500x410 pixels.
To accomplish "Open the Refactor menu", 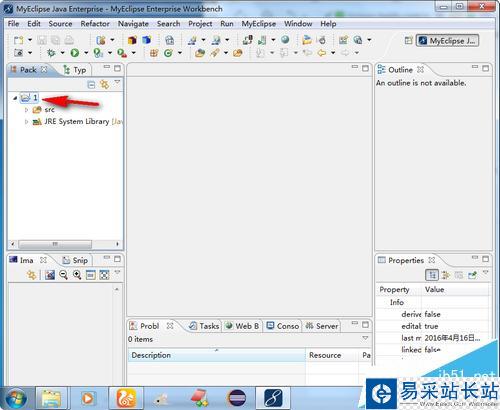I will click(x=95, y=24).
